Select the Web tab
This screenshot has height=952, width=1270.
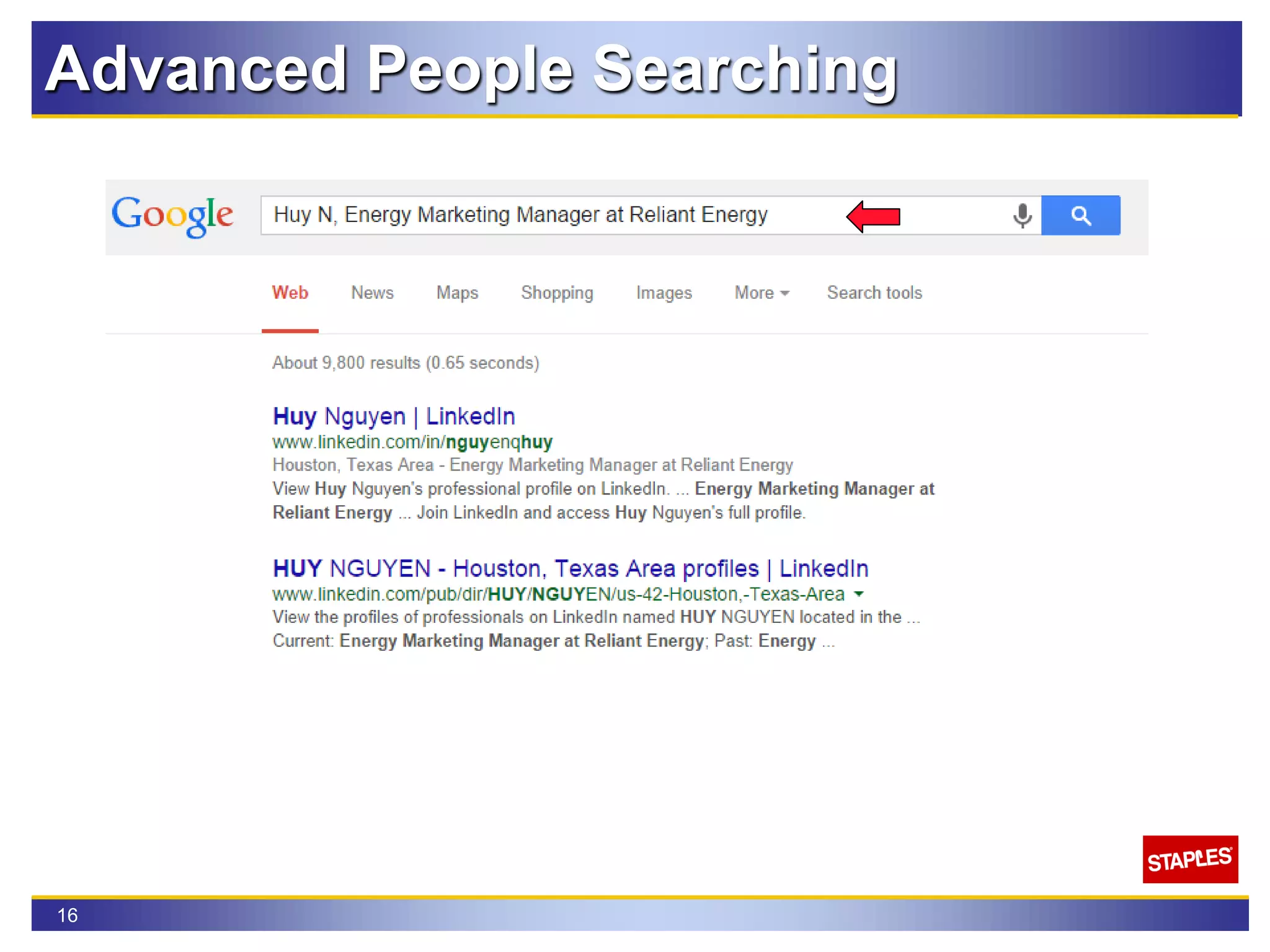290,293
